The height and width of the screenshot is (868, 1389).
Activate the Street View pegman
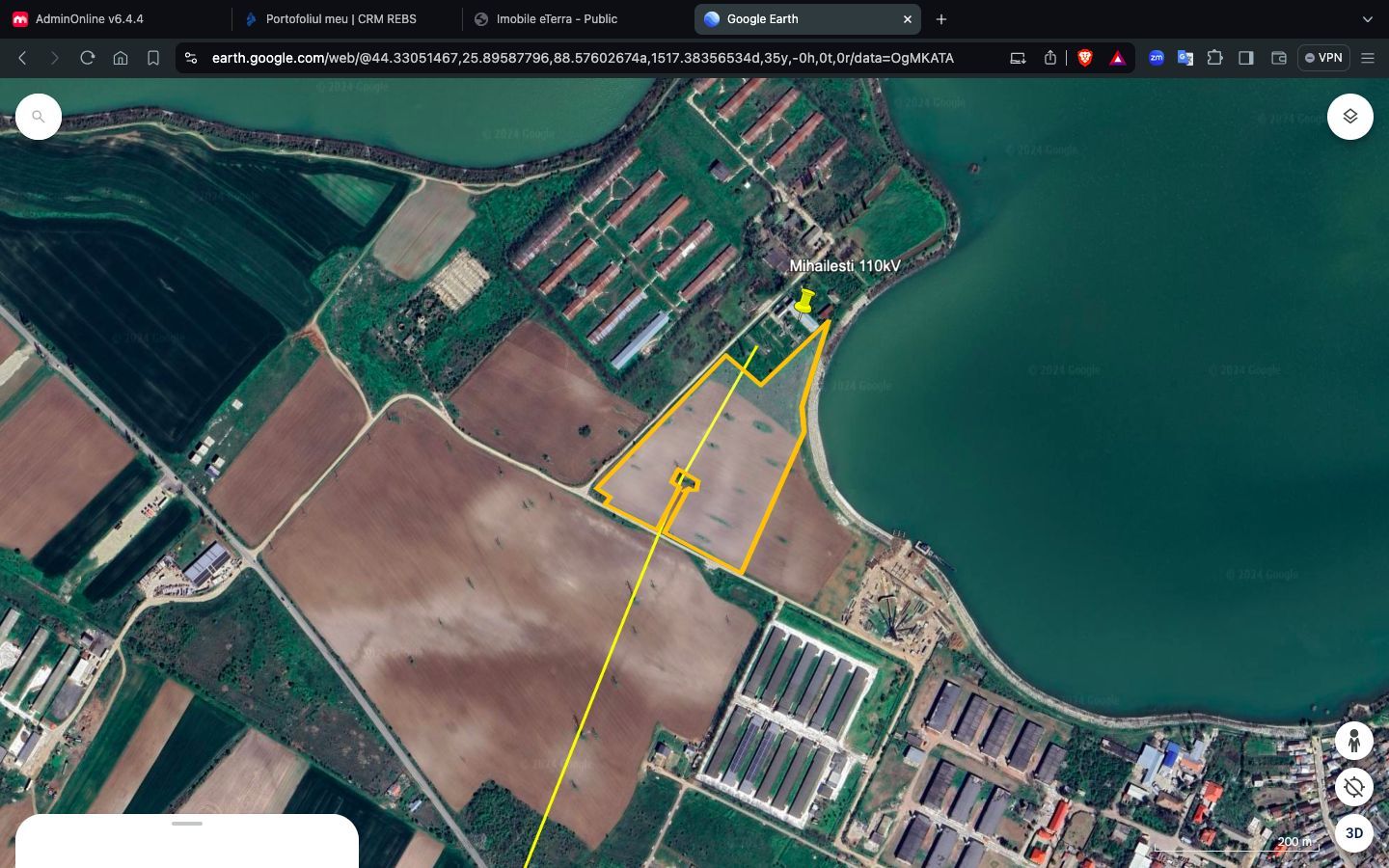(x=1354, y=741)
